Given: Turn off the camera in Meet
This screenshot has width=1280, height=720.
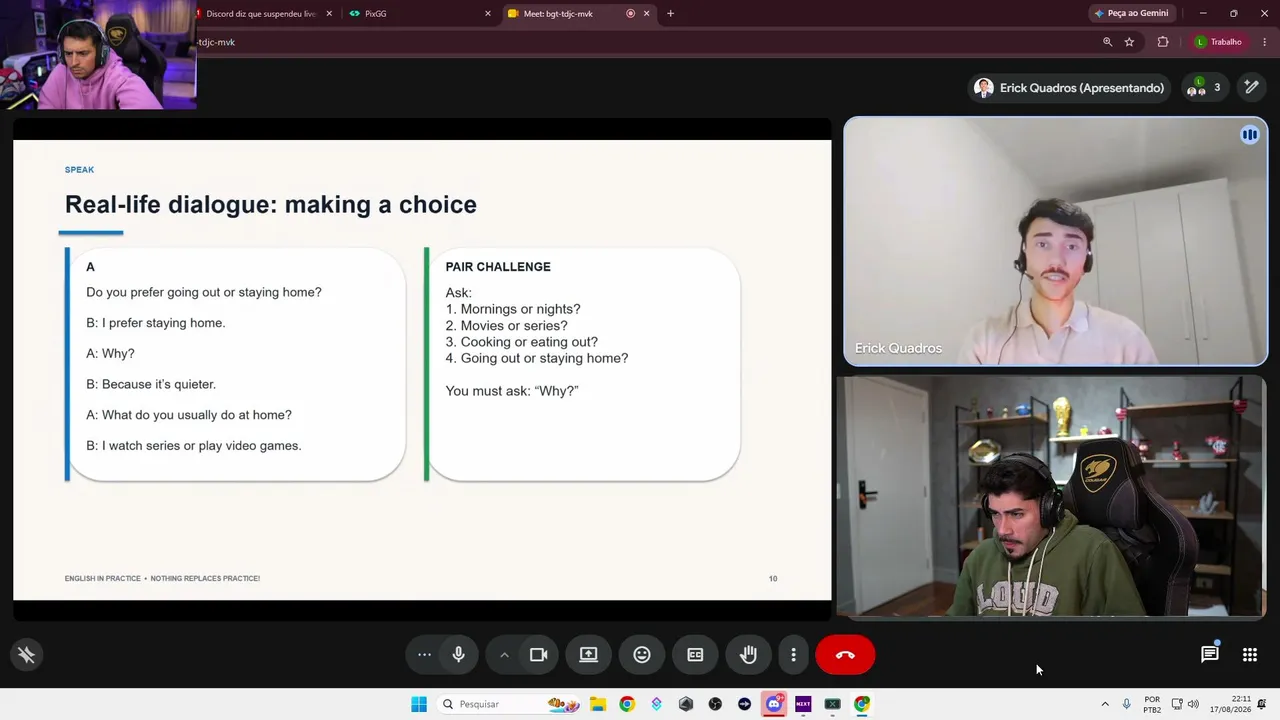Looking at the screenshot, I should (x=539, y=655).
